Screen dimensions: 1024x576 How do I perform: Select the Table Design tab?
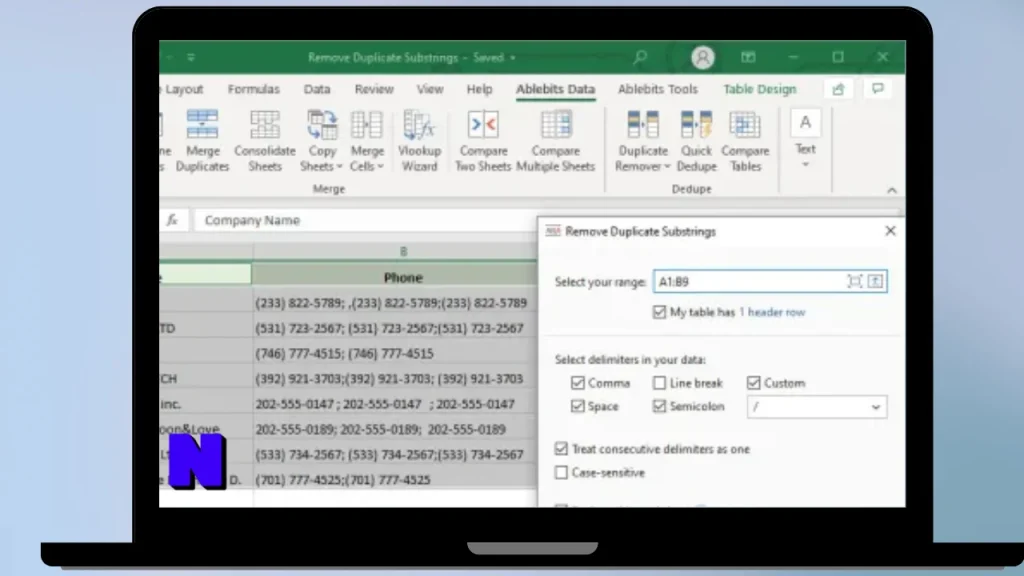pos(760,89)
